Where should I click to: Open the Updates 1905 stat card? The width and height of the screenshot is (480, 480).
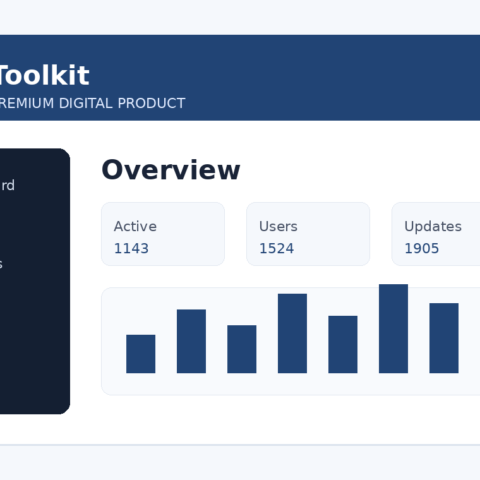click(436, 234)
